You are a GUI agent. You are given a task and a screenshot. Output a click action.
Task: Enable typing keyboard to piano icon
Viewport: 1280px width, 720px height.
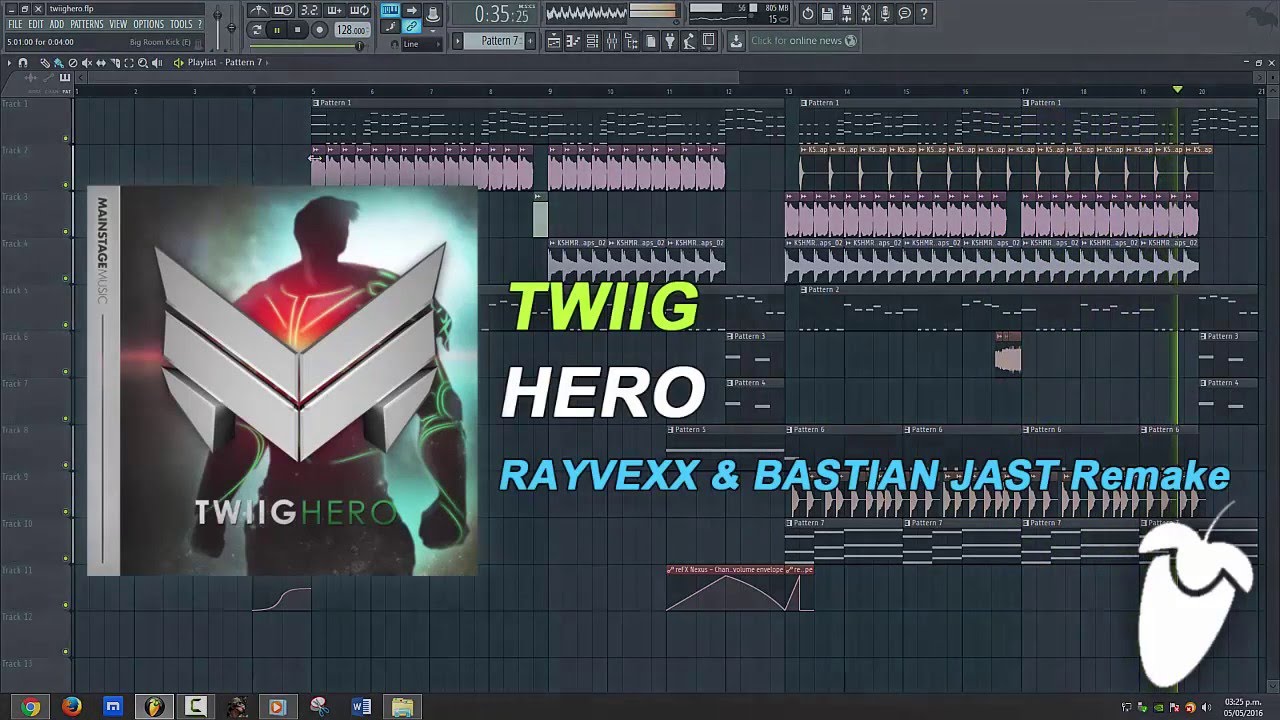pyautogui.click(x=390, y=11)
